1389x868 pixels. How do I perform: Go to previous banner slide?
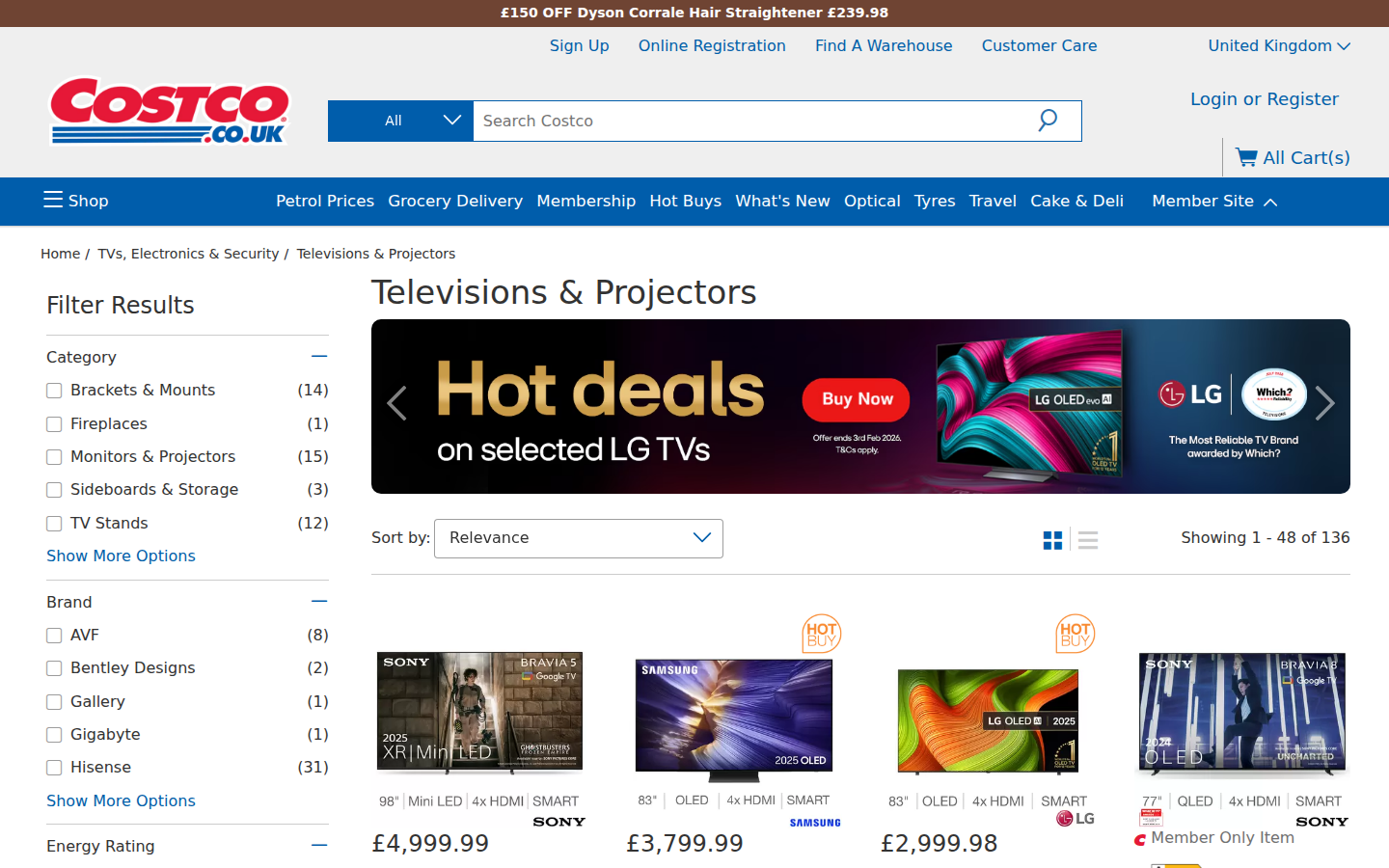[396, 403]
